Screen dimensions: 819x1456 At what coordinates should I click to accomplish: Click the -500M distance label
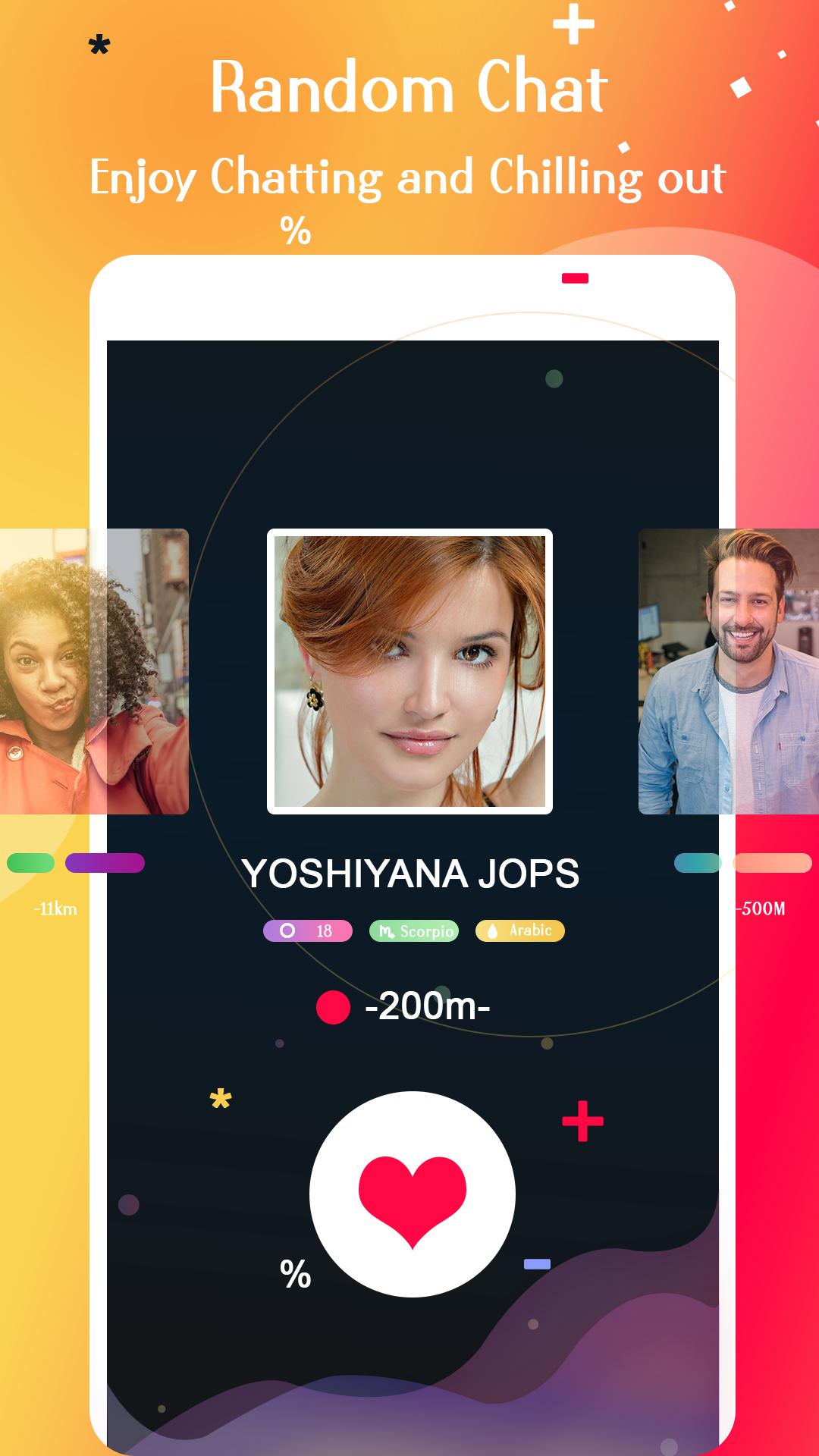tap(761, 908)
